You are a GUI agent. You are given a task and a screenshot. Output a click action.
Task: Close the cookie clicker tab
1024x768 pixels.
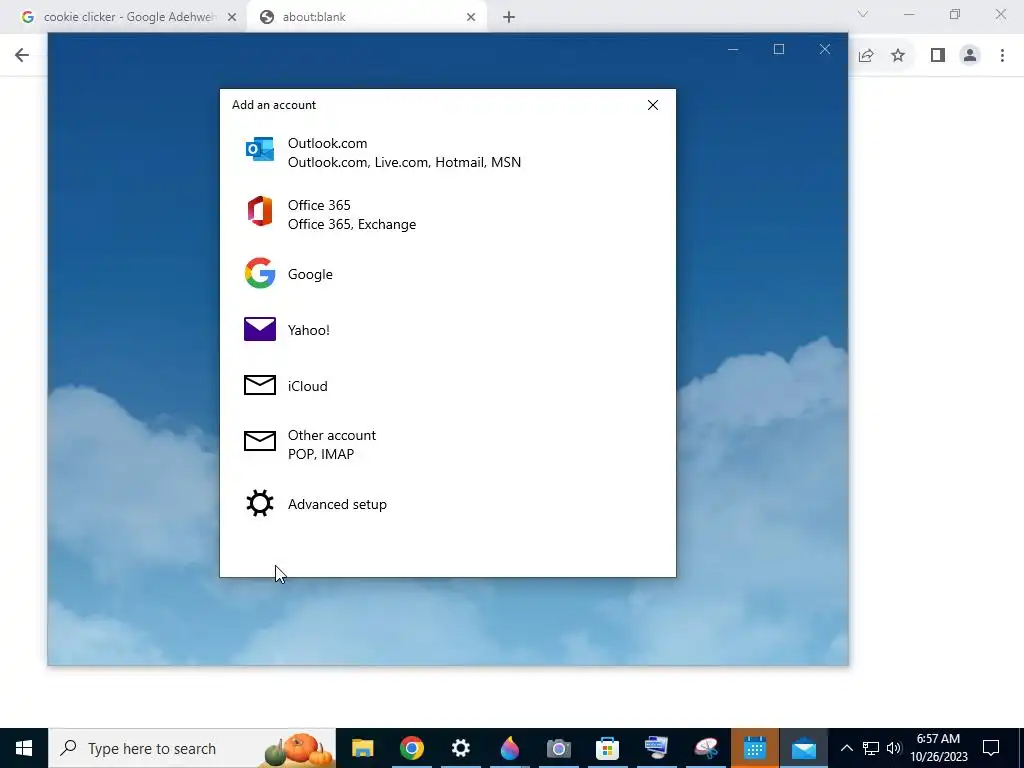pos(232,17)
